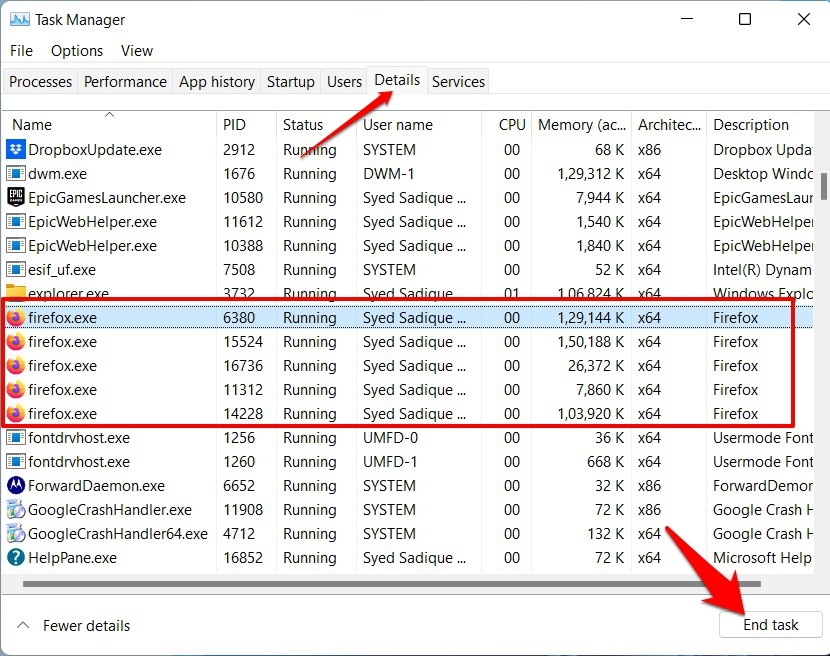Click the dwm.exe process icon

[16, 174]
